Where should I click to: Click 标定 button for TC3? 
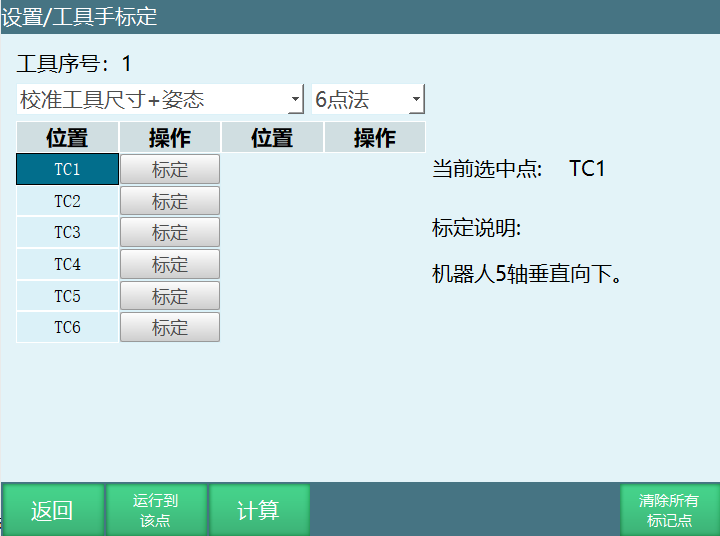[170, 232]
